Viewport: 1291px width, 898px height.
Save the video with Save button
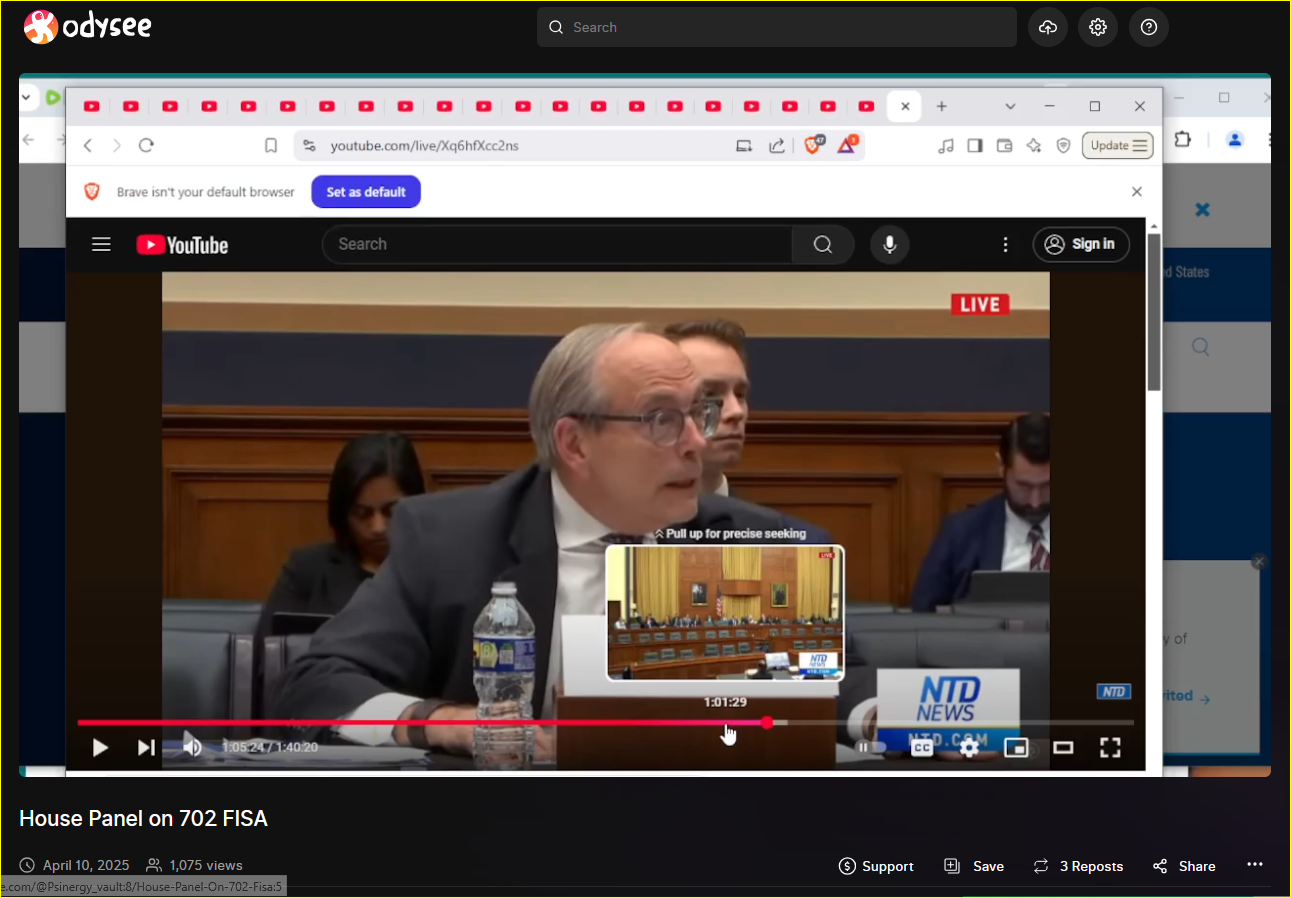tap(974, 866)
